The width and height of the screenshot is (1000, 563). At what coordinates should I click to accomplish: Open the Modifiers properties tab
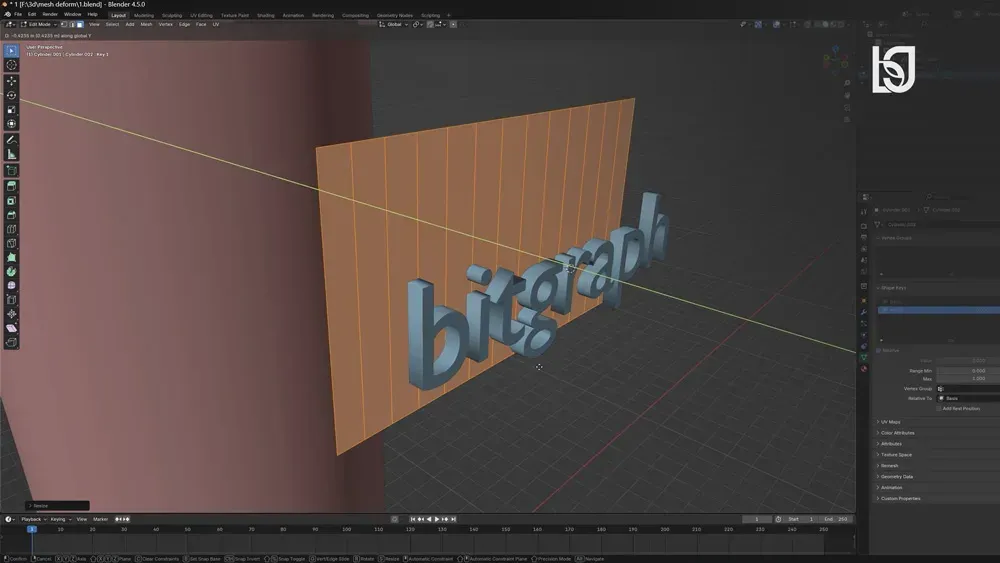[x=864, y=312]
